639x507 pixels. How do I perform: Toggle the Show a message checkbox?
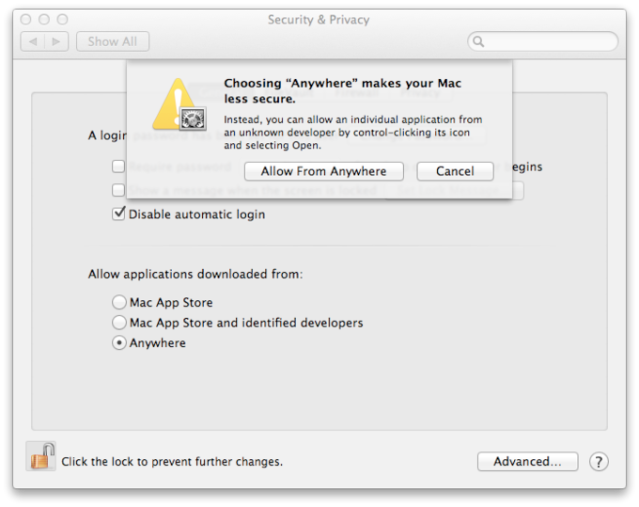119,190
